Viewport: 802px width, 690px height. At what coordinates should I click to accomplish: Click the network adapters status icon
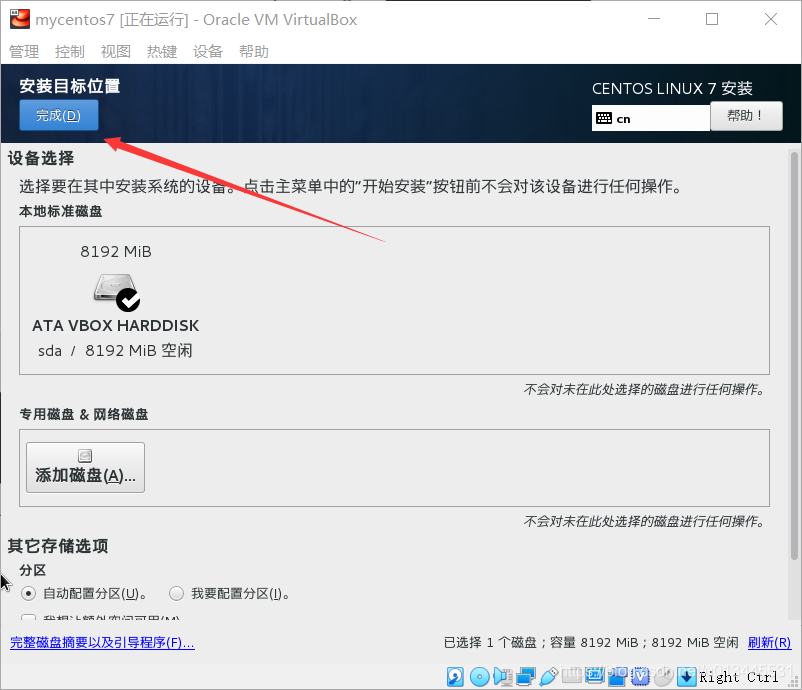[525, 677]
